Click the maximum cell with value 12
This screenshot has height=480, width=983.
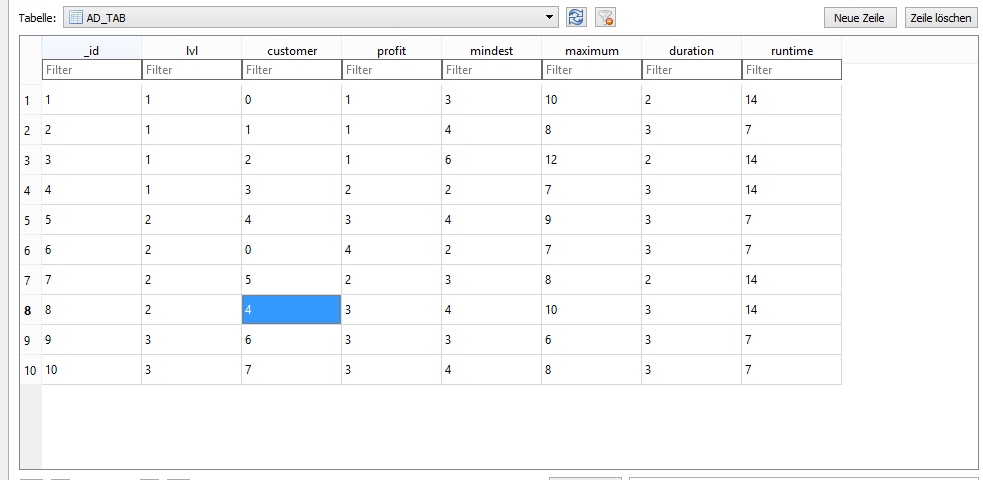(x=591, y=160)
